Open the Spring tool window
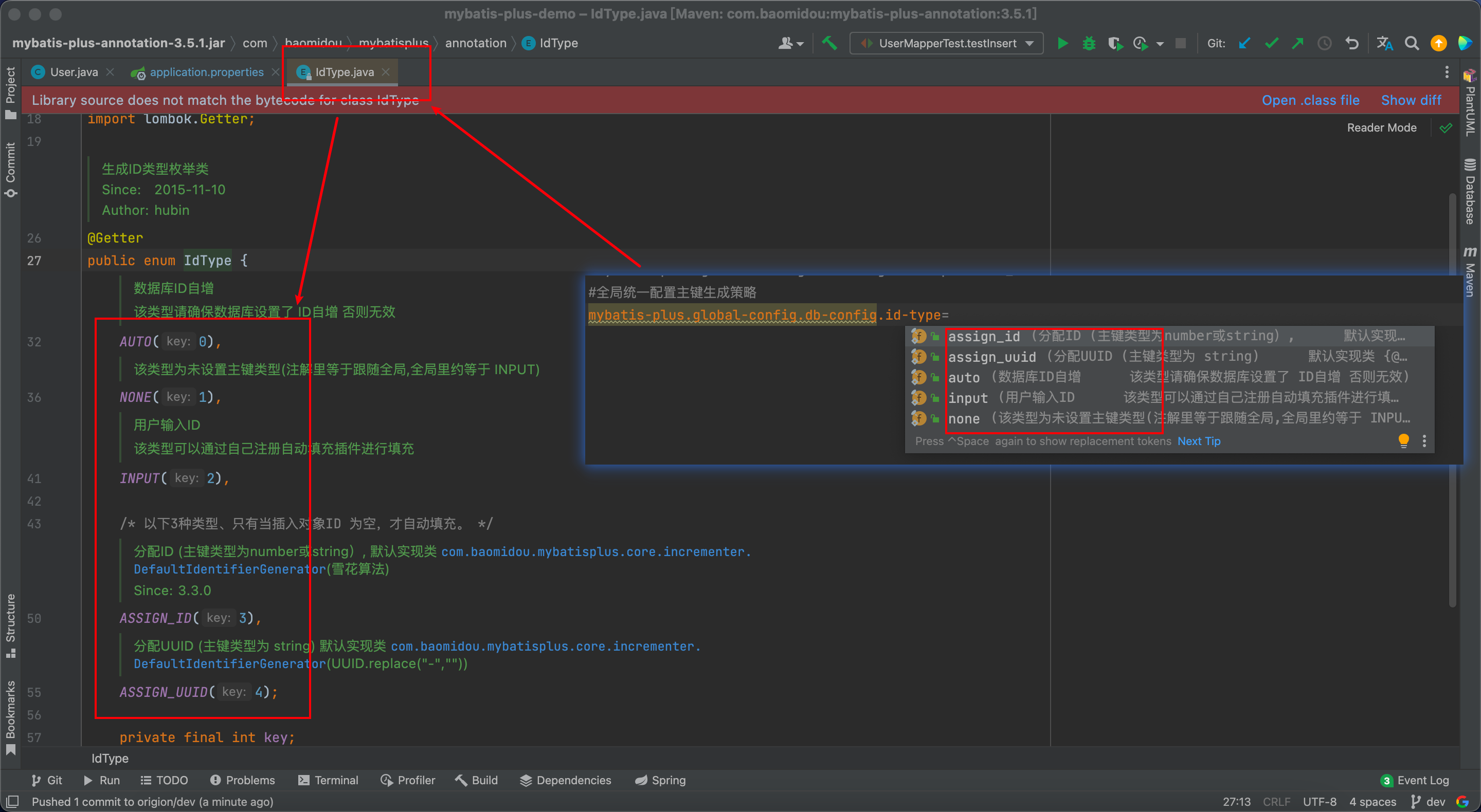 [x=660, y=780]
